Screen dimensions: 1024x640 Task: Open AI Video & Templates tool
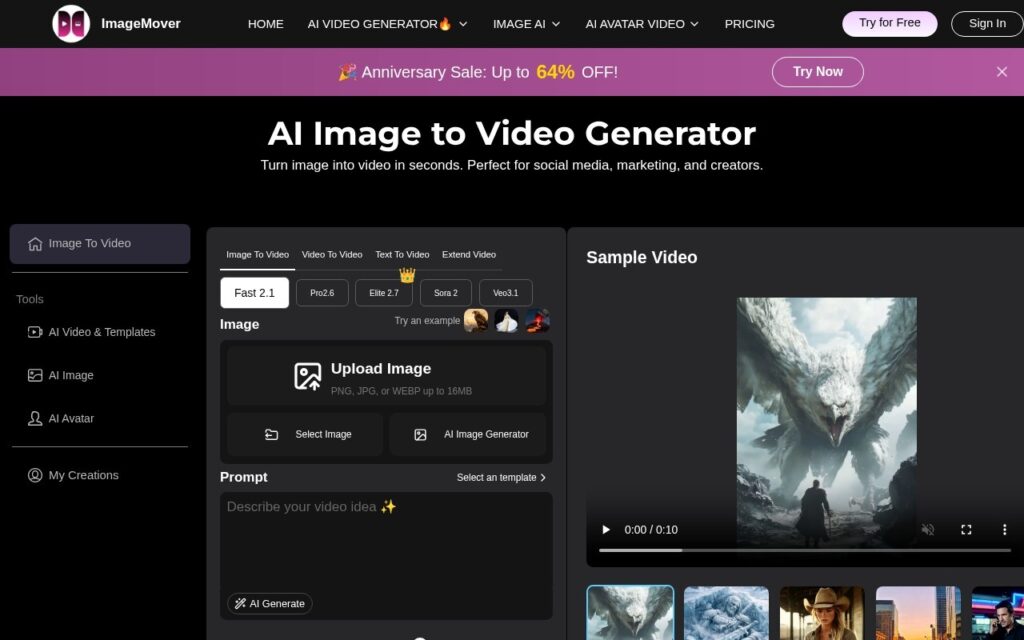click(x=91, y=332)
